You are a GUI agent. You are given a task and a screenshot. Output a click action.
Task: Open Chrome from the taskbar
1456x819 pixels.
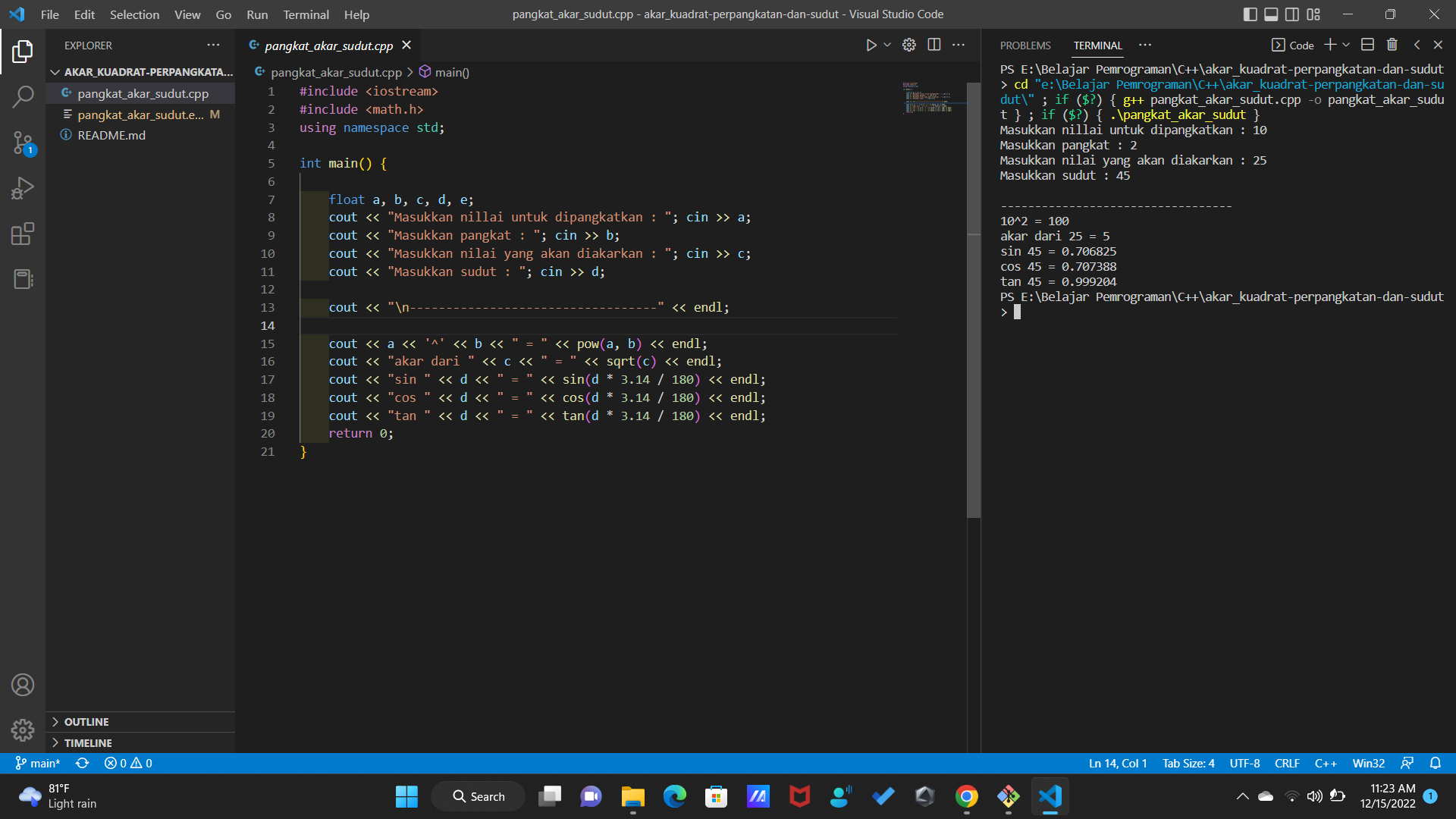click(966, 796)
